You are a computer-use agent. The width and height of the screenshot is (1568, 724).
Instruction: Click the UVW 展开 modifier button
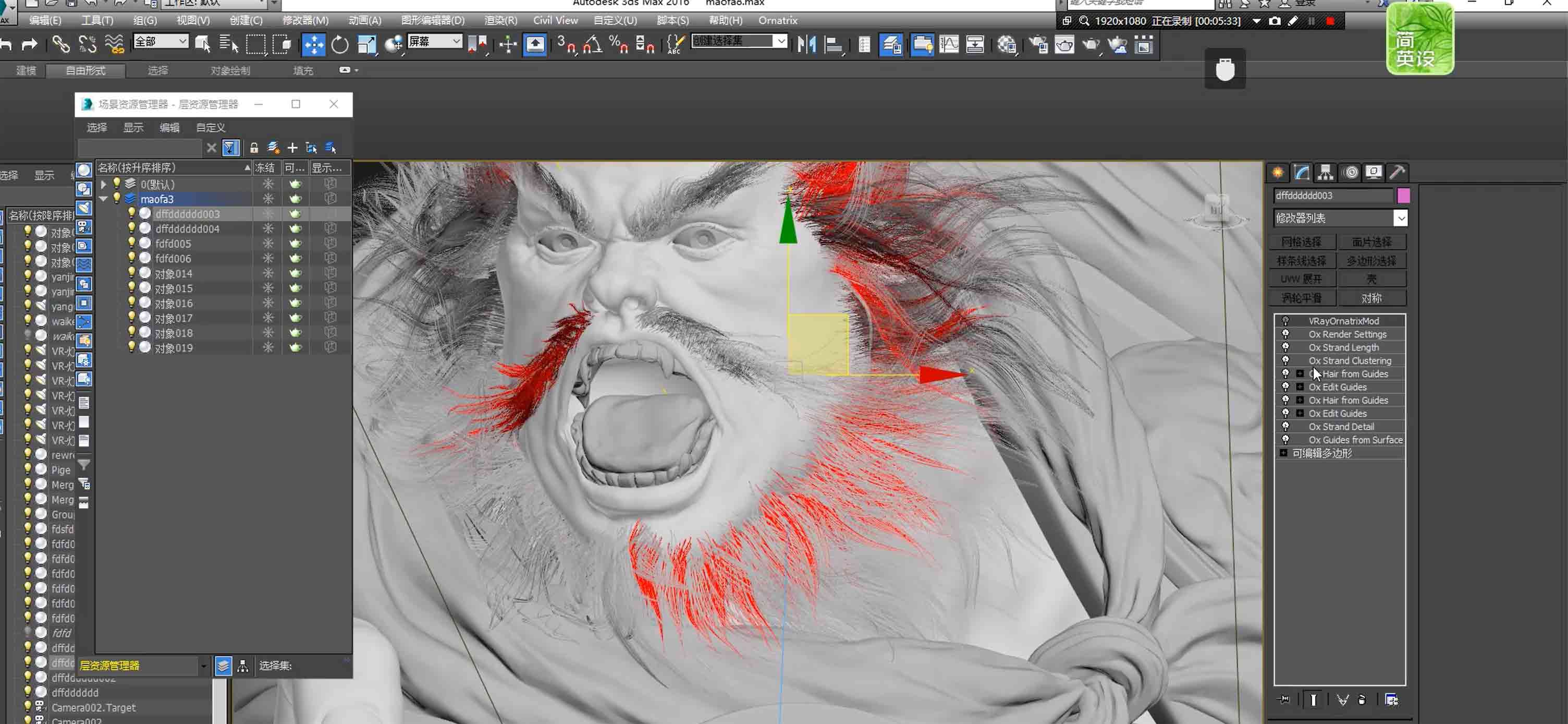click(x=1302, y=279)
